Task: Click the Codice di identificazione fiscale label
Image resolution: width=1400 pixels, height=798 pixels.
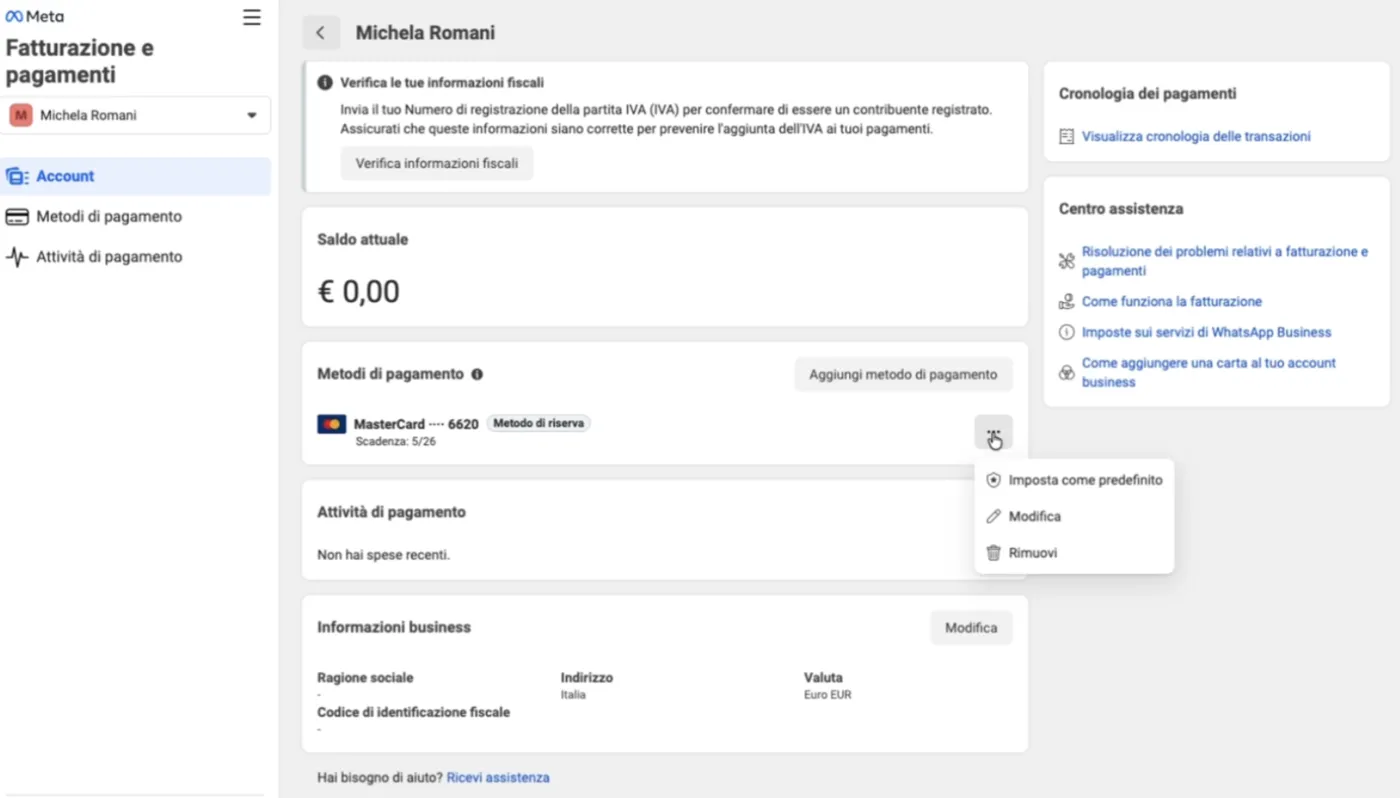Action: point(414,712)
